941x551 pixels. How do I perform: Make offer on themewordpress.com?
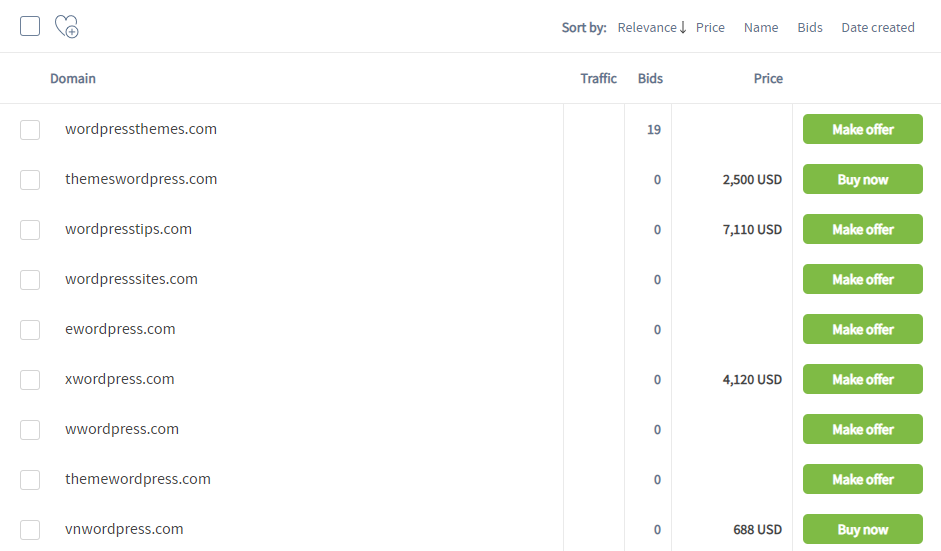click(x=862, y=480)
